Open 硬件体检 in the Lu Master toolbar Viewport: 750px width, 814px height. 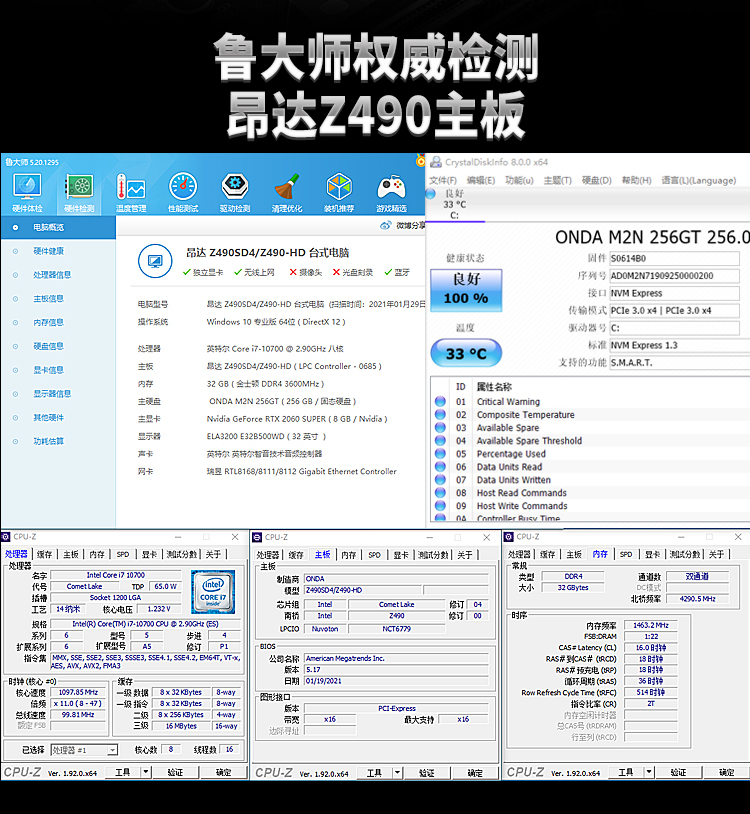(x=28, y=193)
